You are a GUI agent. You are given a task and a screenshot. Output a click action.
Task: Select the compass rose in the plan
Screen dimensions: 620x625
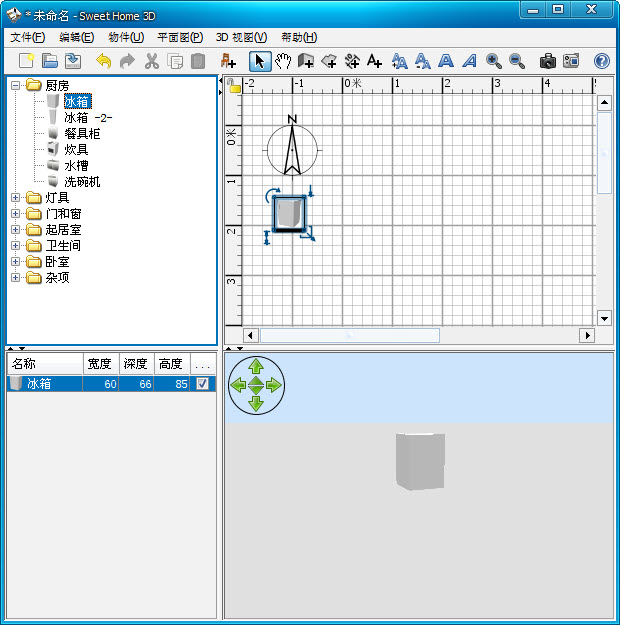pos(292,150)
